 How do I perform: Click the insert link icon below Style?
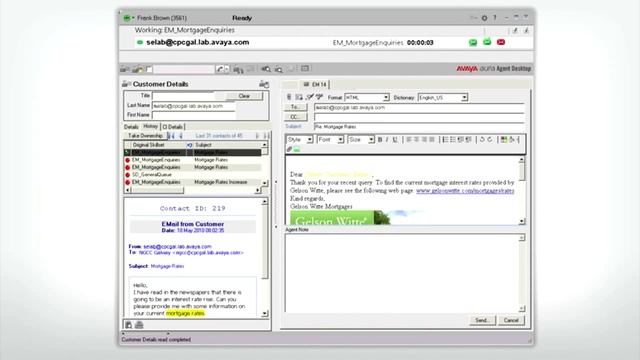tap(289, 149)
